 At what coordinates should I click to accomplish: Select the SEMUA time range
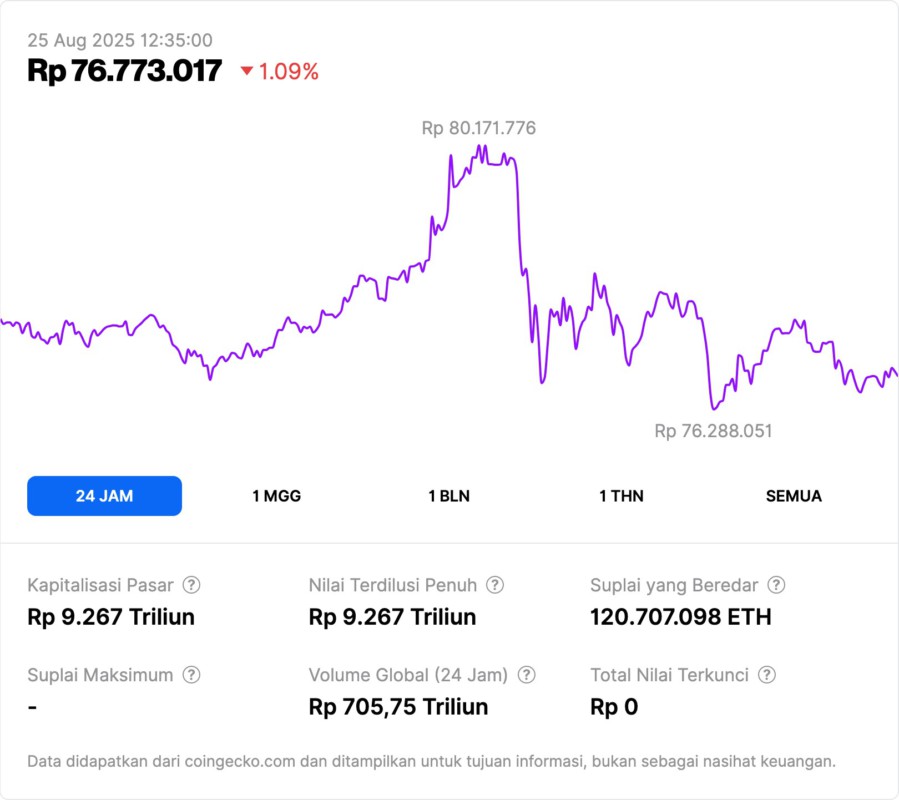(x=794, y=496)
